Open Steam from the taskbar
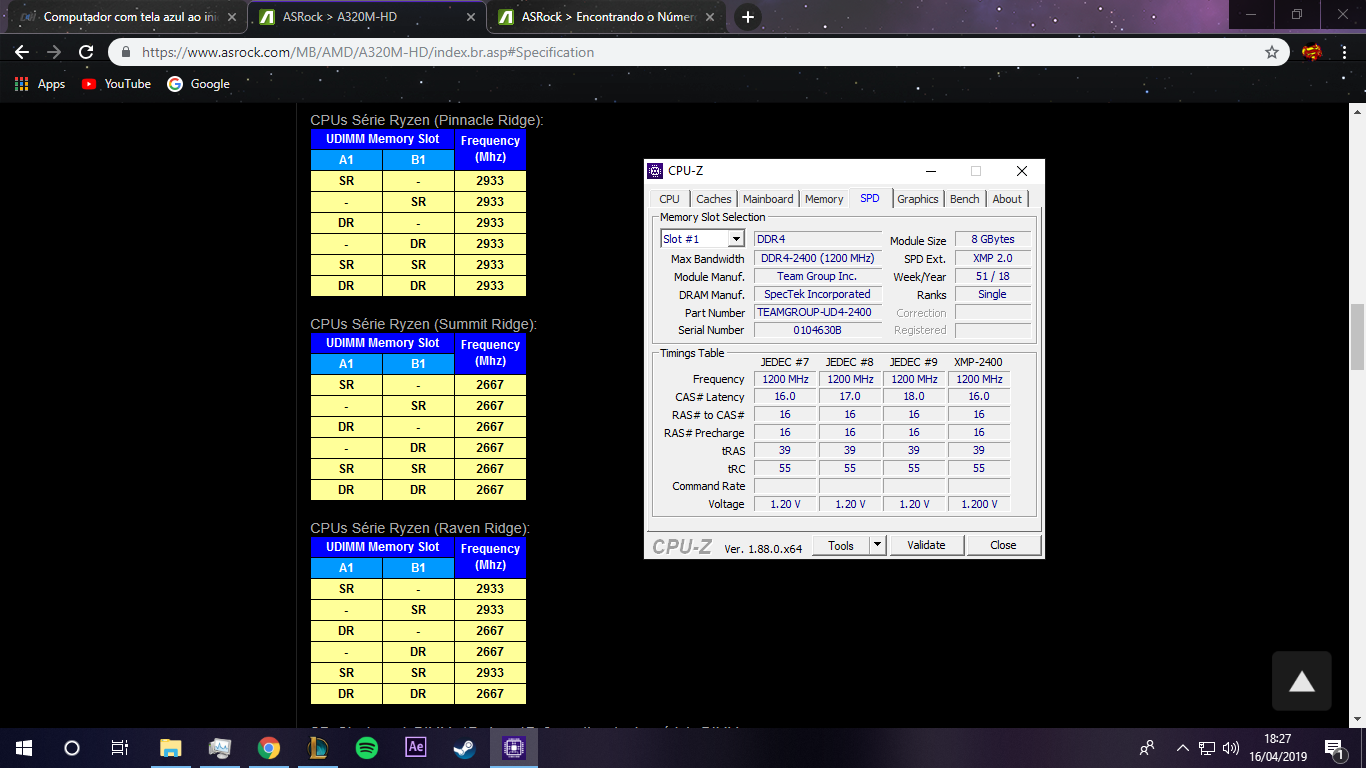The width and height of the screenshot is (1366, 768). tap(465, 747)
